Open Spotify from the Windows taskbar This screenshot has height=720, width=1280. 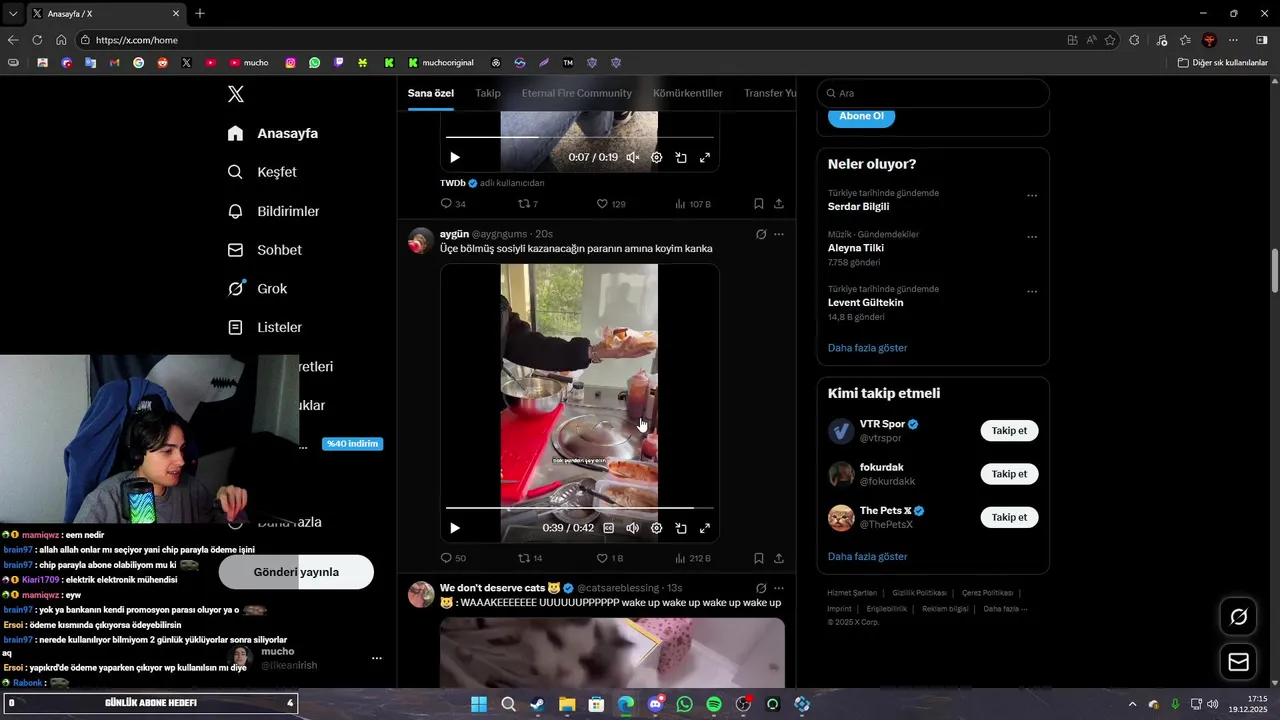[714, 704]
